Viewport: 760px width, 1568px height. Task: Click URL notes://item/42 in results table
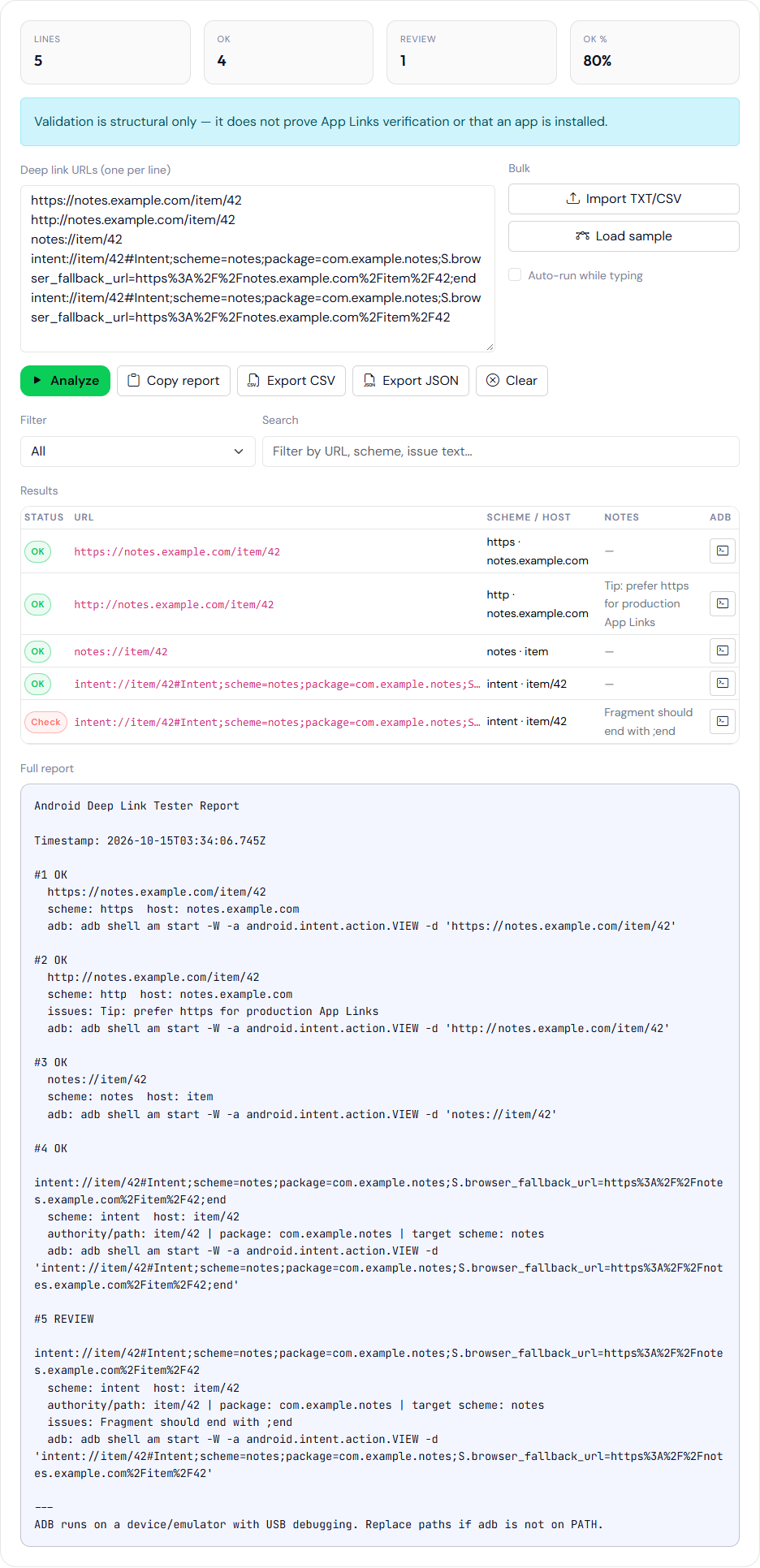tap(121, 652)
